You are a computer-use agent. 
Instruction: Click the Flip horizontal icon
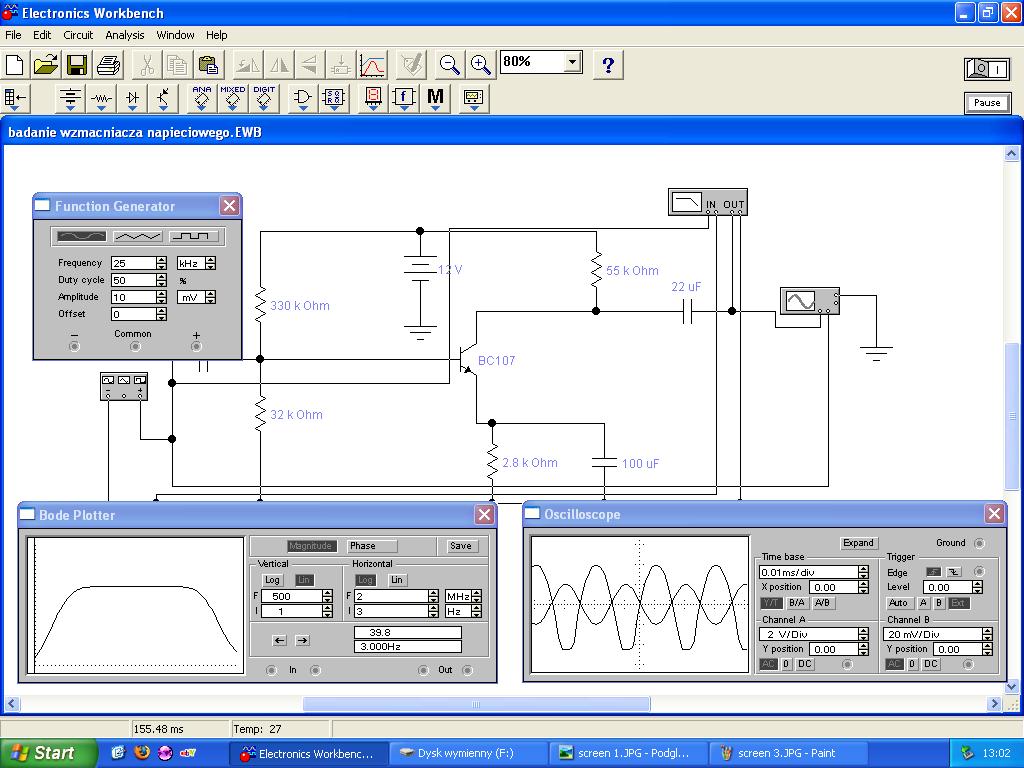point(280,65)
